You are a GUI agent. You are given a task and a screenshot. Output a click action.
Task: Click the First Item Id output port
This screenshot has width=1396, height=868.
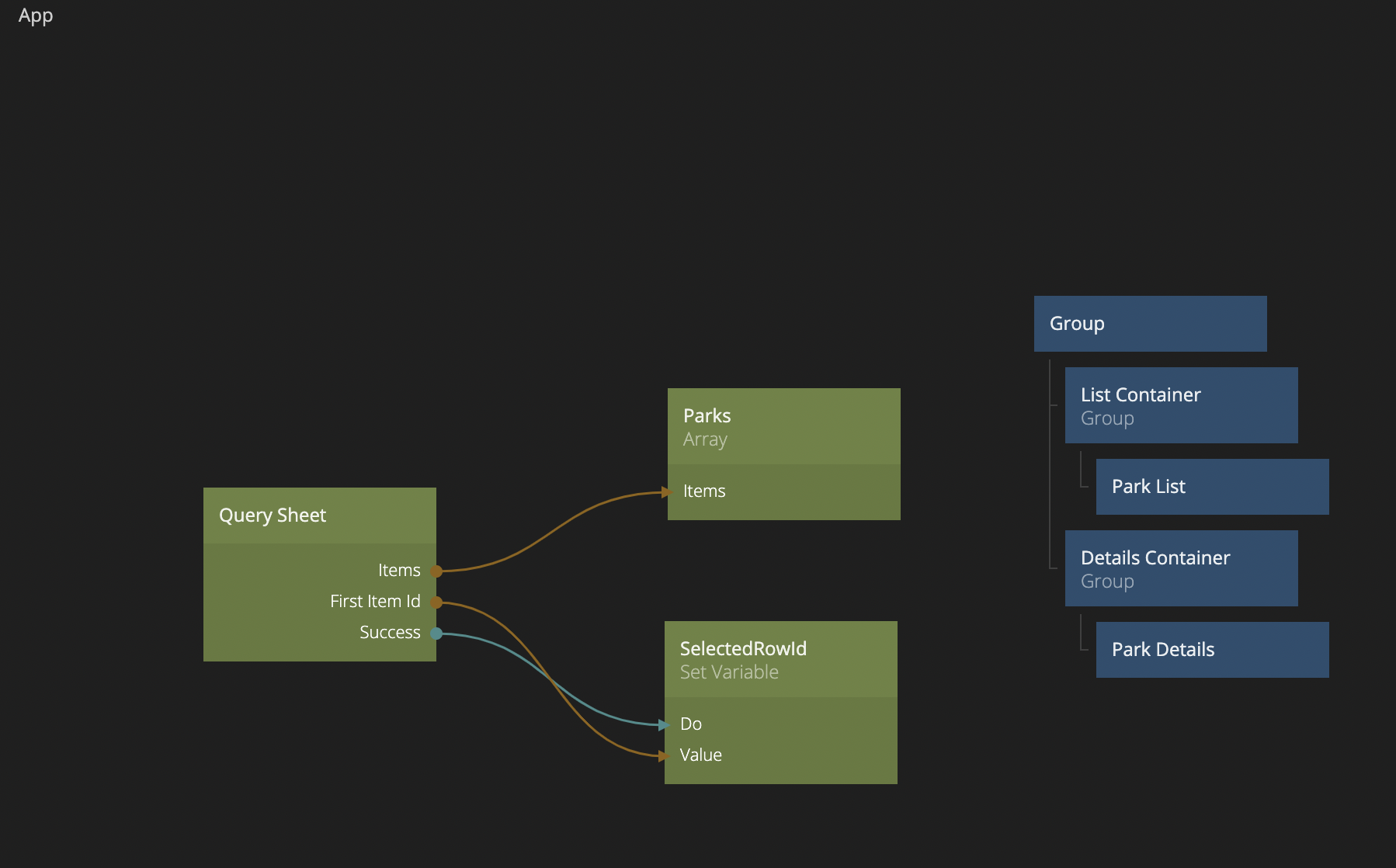tap(436, 602)
